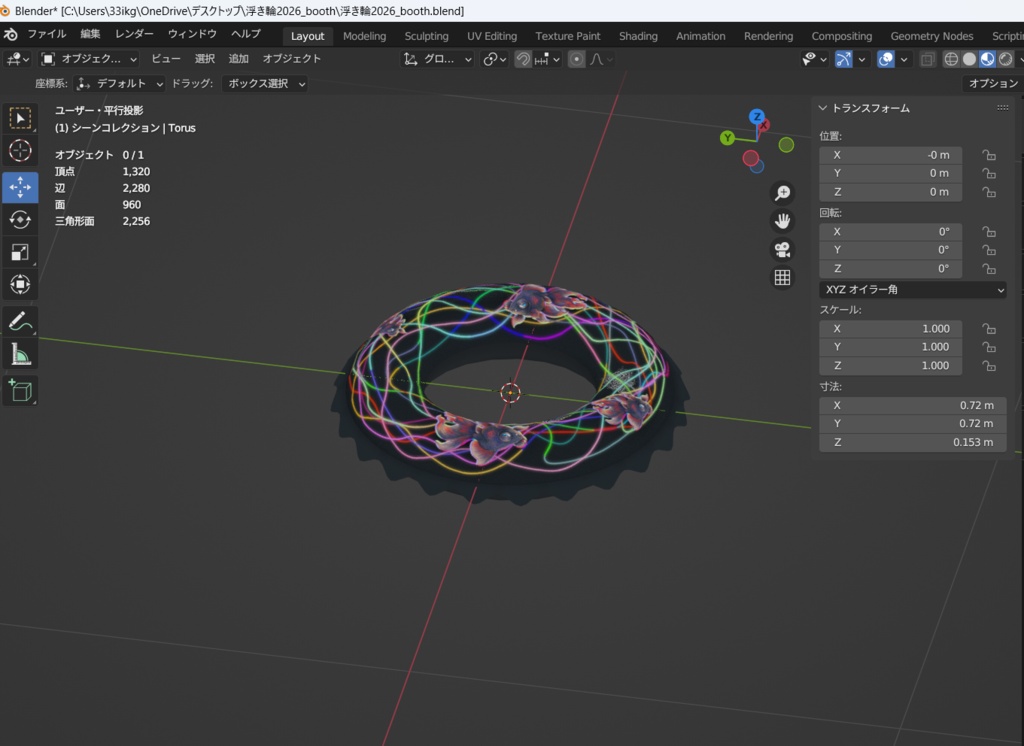The width and height of the screenshot is (1024, 746).
Task: Click the hand pan view icon
Action: pyautogui.click(x=782, y=221)
